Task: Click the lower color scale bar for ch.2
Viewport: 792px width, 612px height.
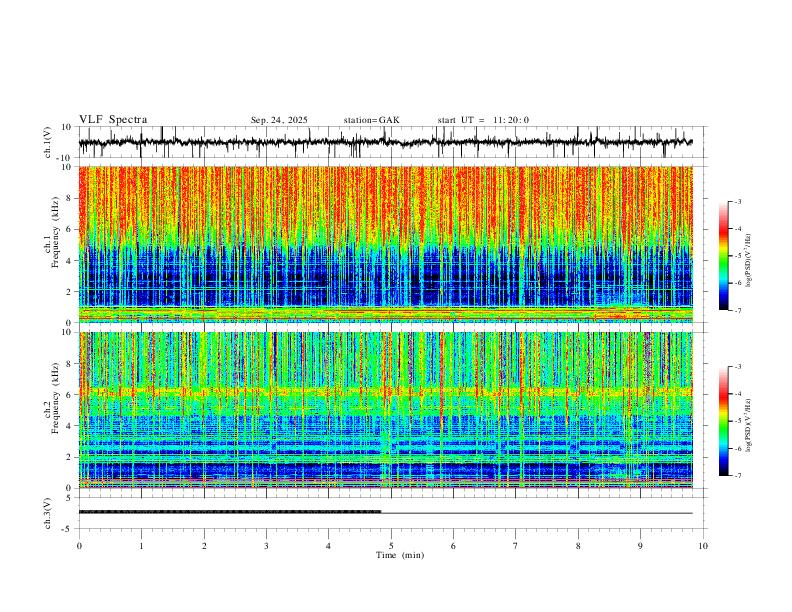Action: click(x=723, y=421)
